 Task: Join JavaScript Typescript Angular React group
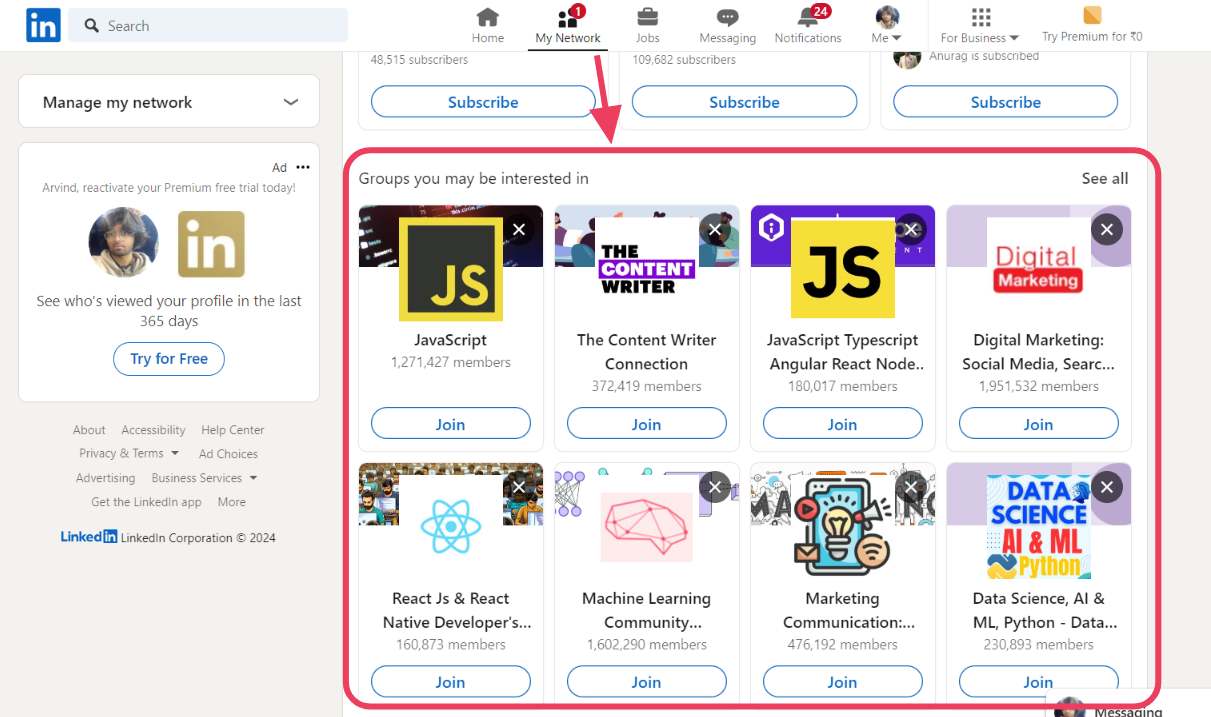[x=842, y=424]
